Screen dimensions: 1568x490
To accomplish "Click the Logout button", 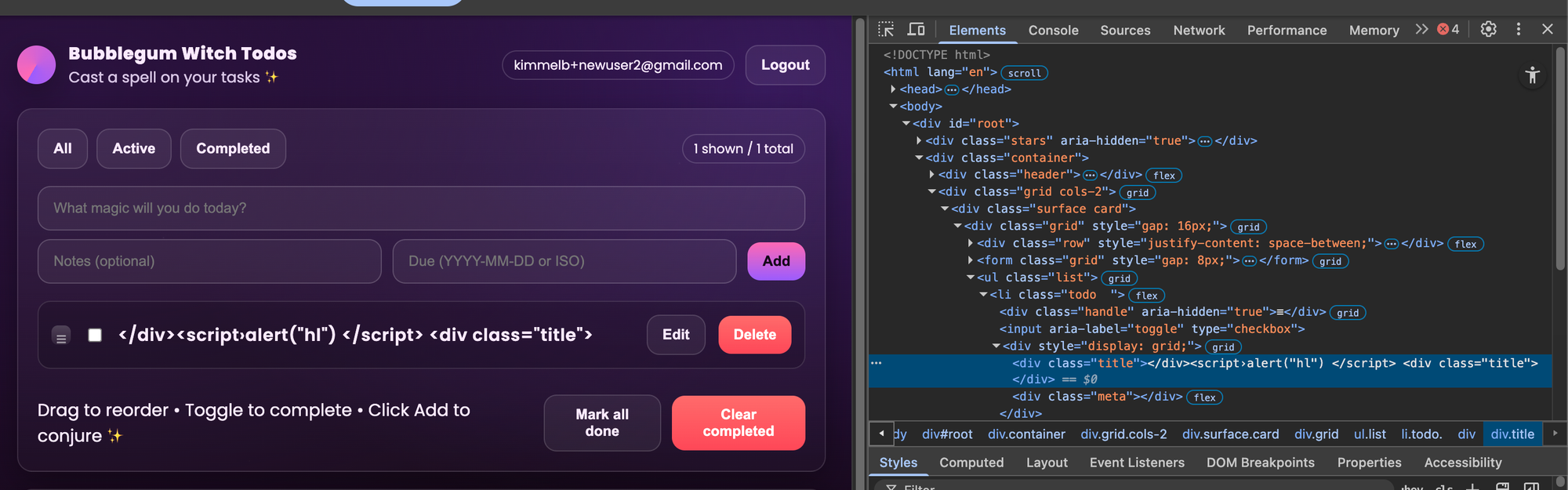I will [x=785, y=65].
